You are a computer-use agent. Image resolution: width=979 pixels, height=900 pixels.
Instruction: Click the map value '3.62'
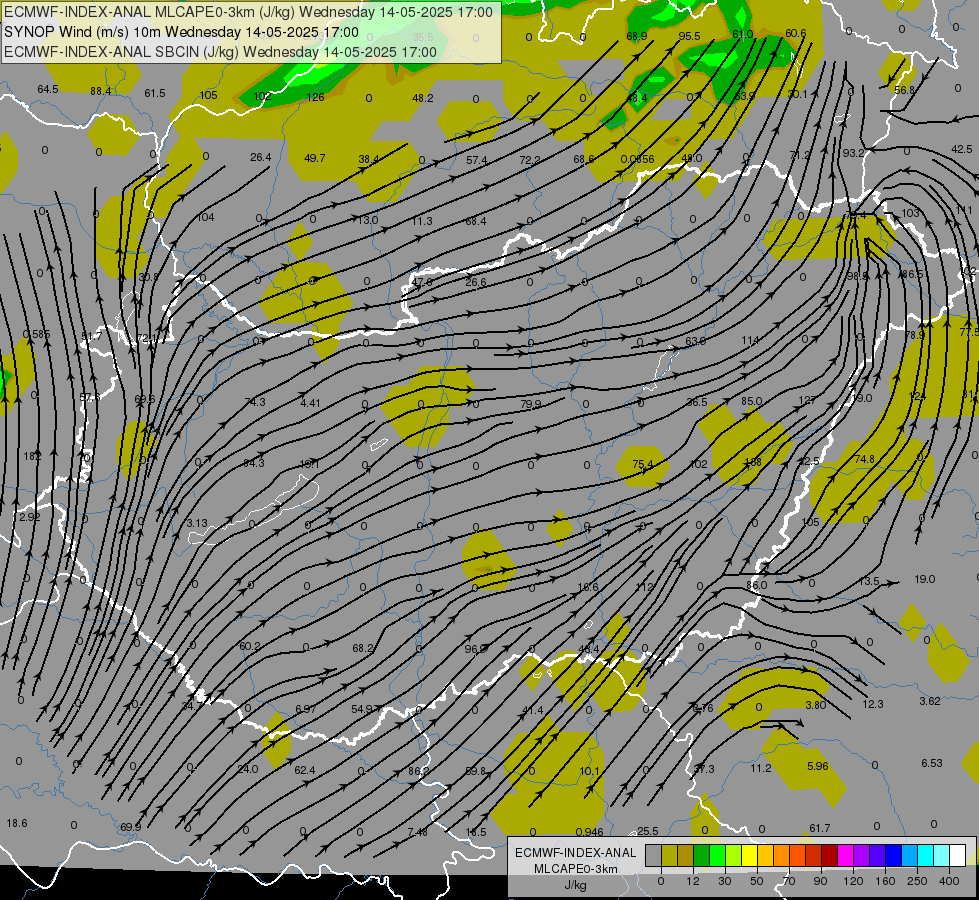(x=930, y=701)
